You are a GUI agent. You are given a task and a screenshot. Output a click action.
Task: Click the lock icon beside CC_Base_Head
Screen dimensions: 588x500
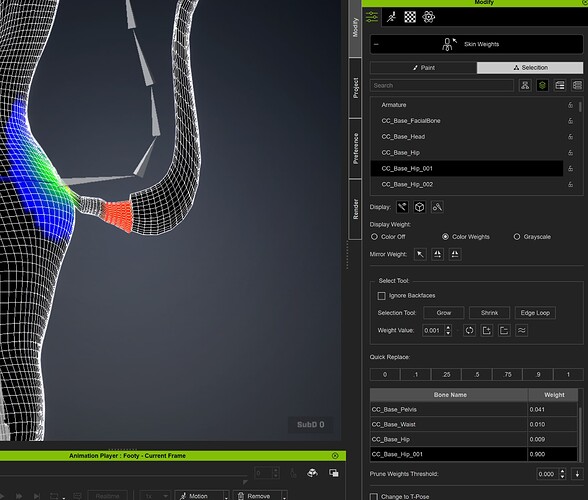coord(570,137)
